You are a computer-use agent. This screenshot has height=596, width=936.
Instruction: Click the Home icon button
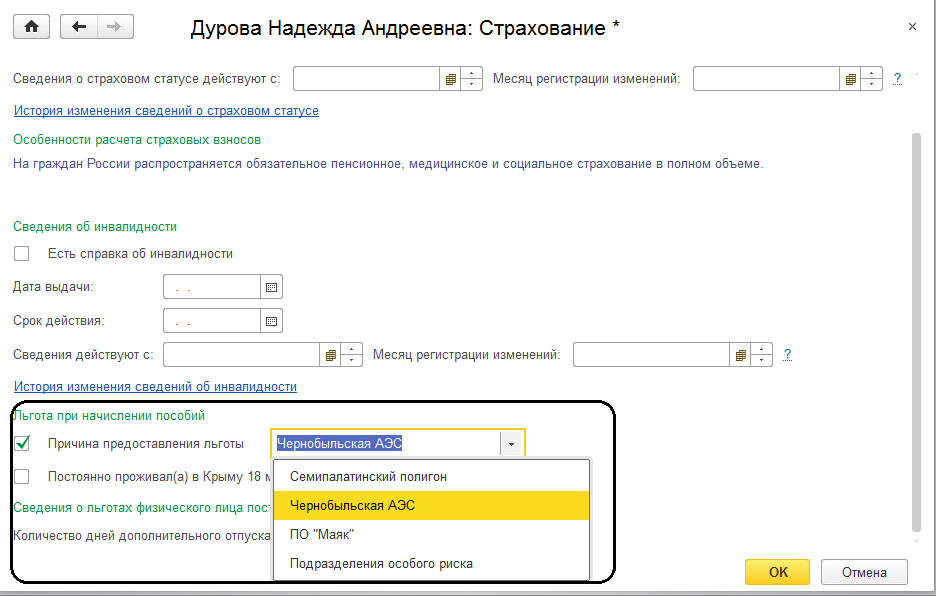coord(30,27)
